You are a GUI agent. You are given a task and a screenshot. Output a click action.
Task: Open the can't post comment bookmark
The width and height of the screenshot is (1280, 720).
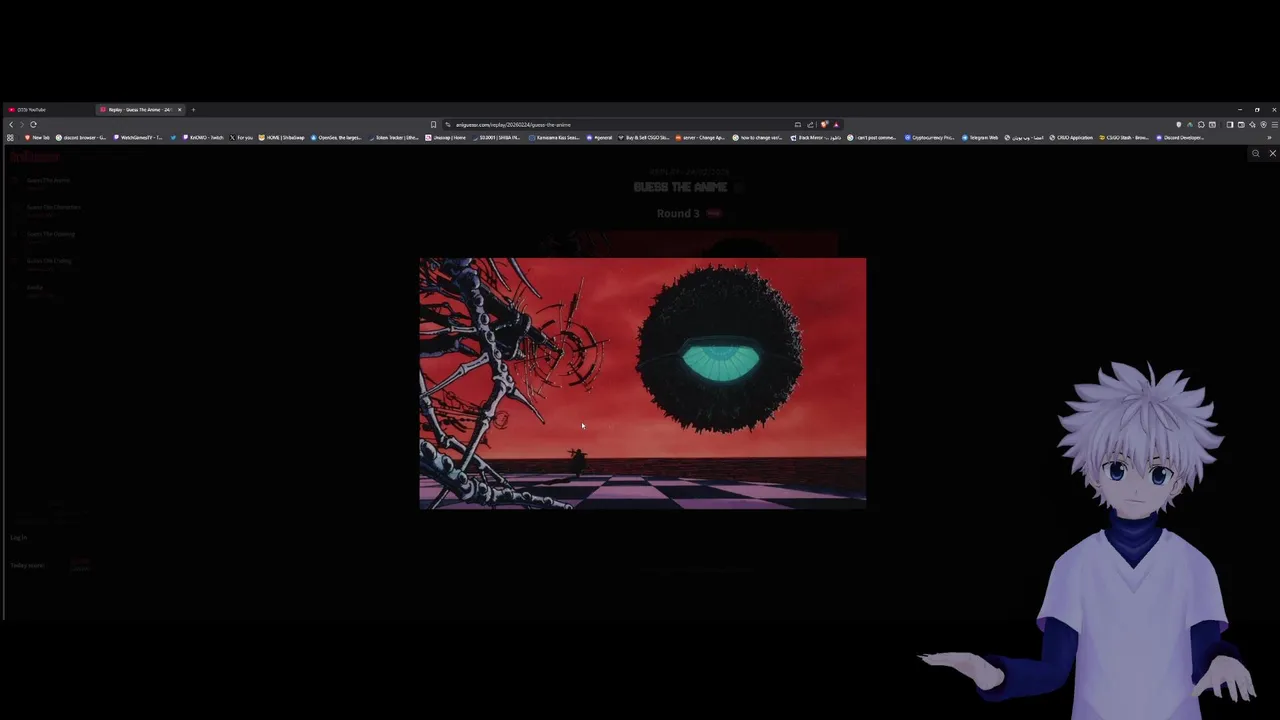872,137
